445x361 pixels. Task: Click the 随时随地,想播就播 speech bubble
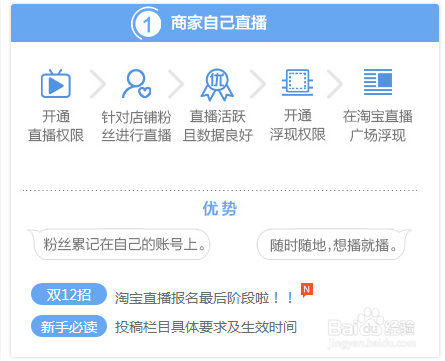[x=333, y=244]
